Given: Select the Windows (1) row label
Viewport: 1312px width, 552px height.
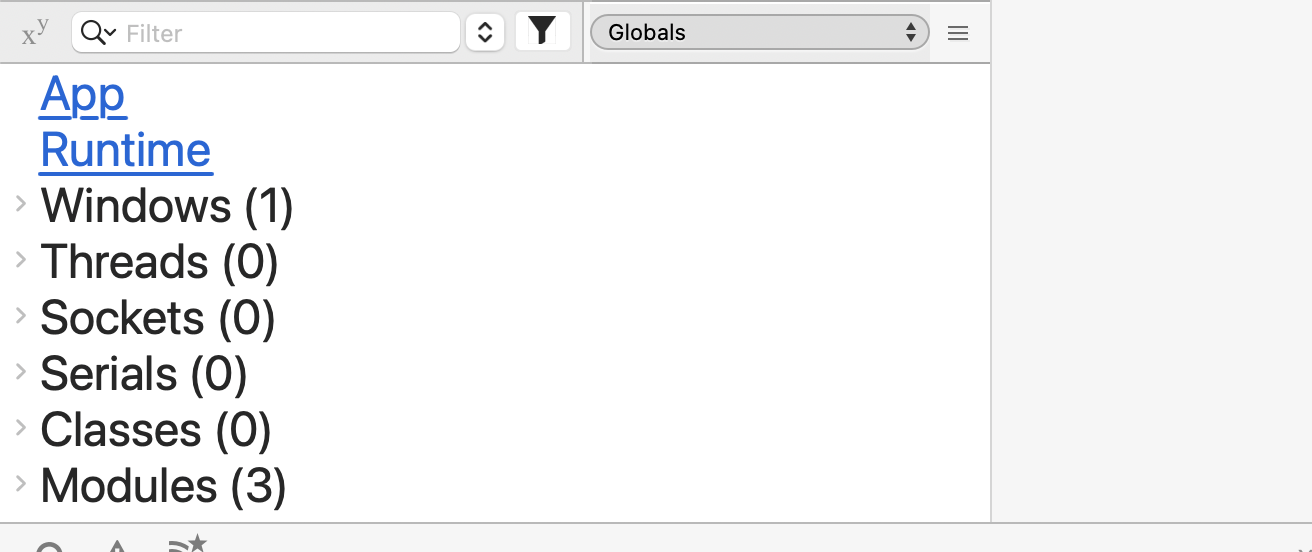Looking at the screenshot, I should click(x=167, y=207).
